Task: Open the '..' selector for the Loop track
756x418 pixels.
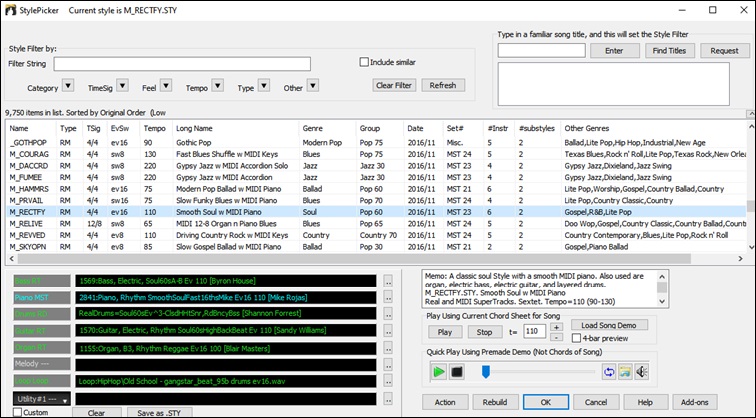Action: [x=388, y=381]
